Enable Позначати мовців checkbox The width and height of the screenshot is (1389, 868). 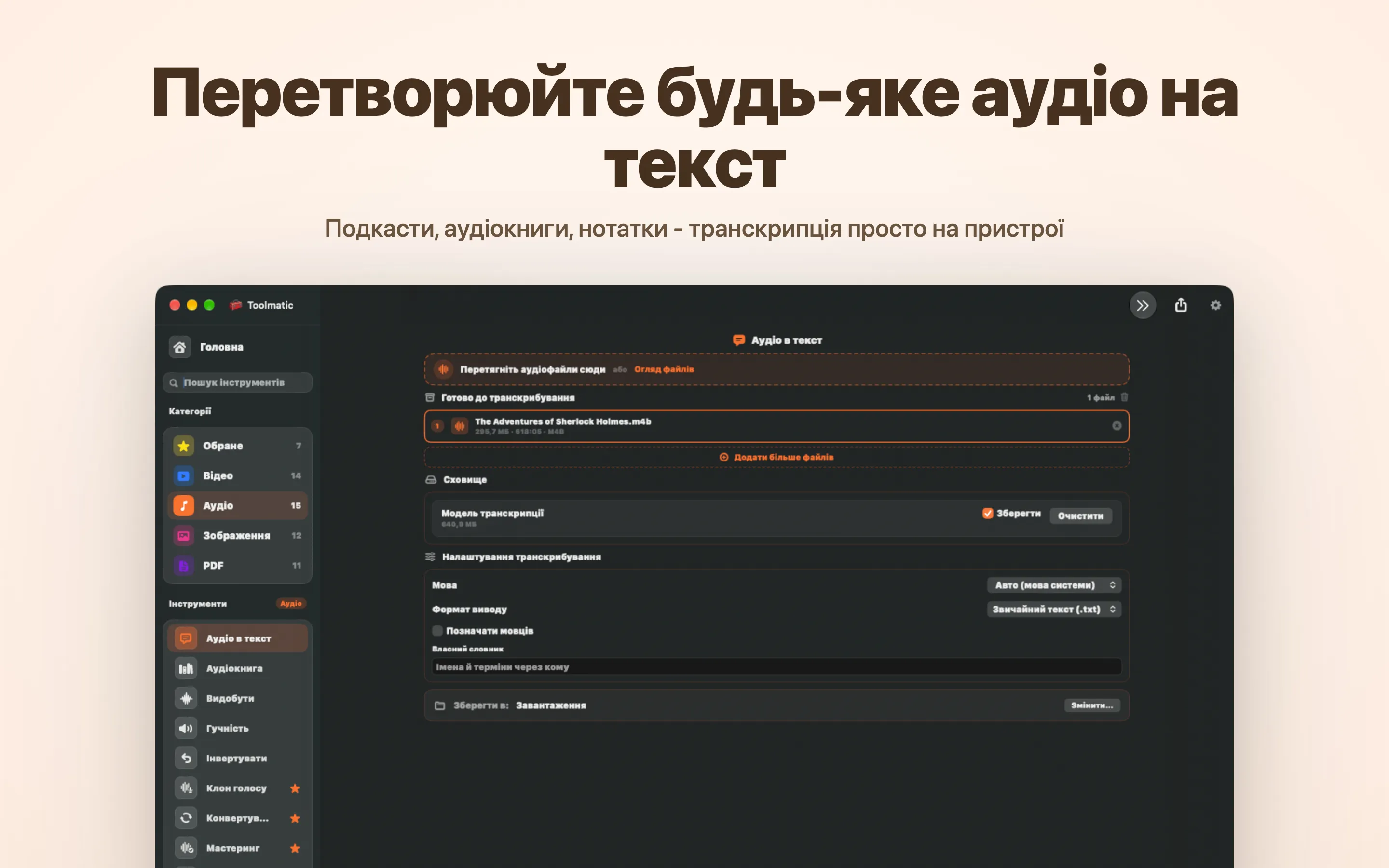437,630
